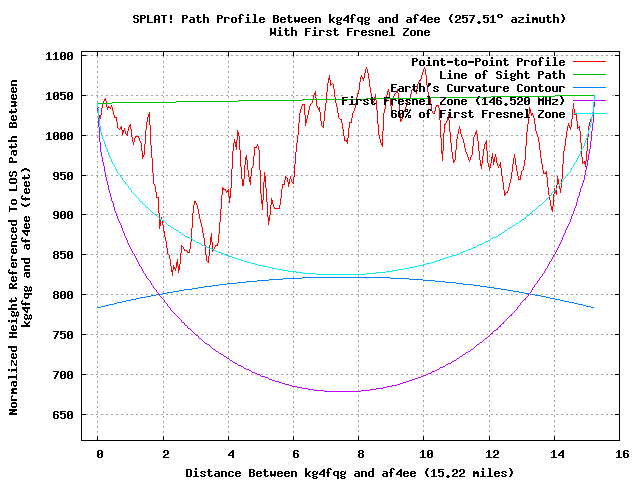The height and width of the screenshot is (480, 640).
Task: Click the x-axis tick label 8
Action: point(361,454)
